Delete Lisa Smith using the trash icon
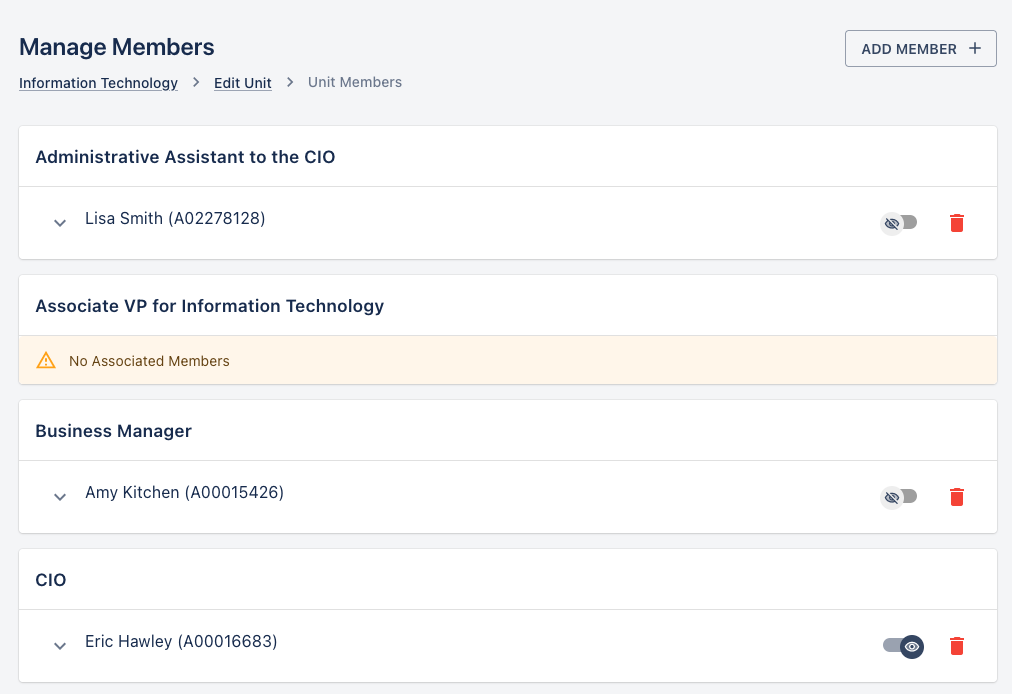 click(x=956, y=223)
